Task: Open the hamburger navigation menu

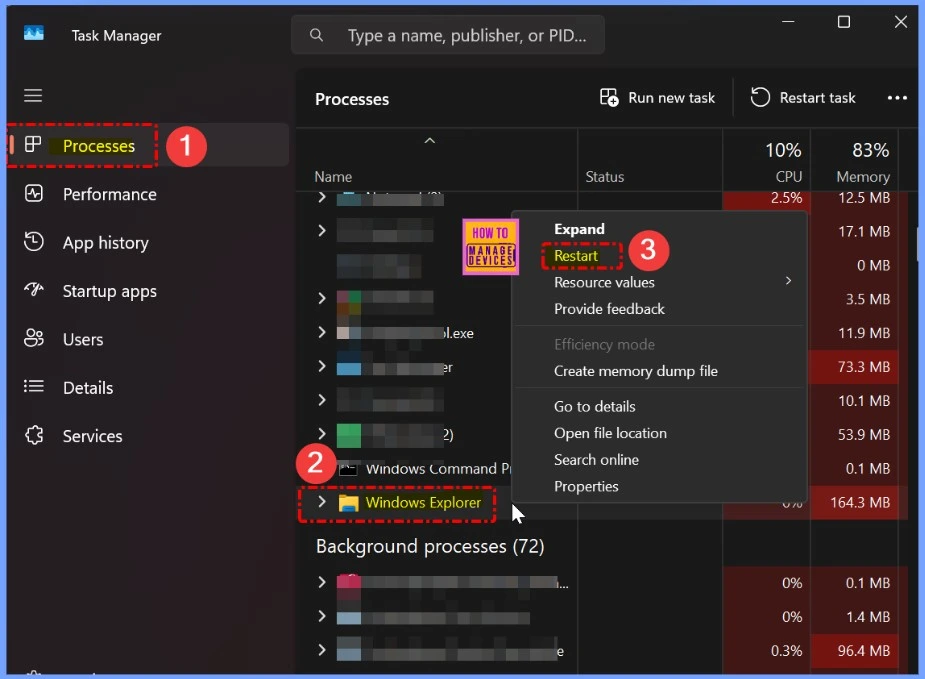Action: click(x=33, y=95)
